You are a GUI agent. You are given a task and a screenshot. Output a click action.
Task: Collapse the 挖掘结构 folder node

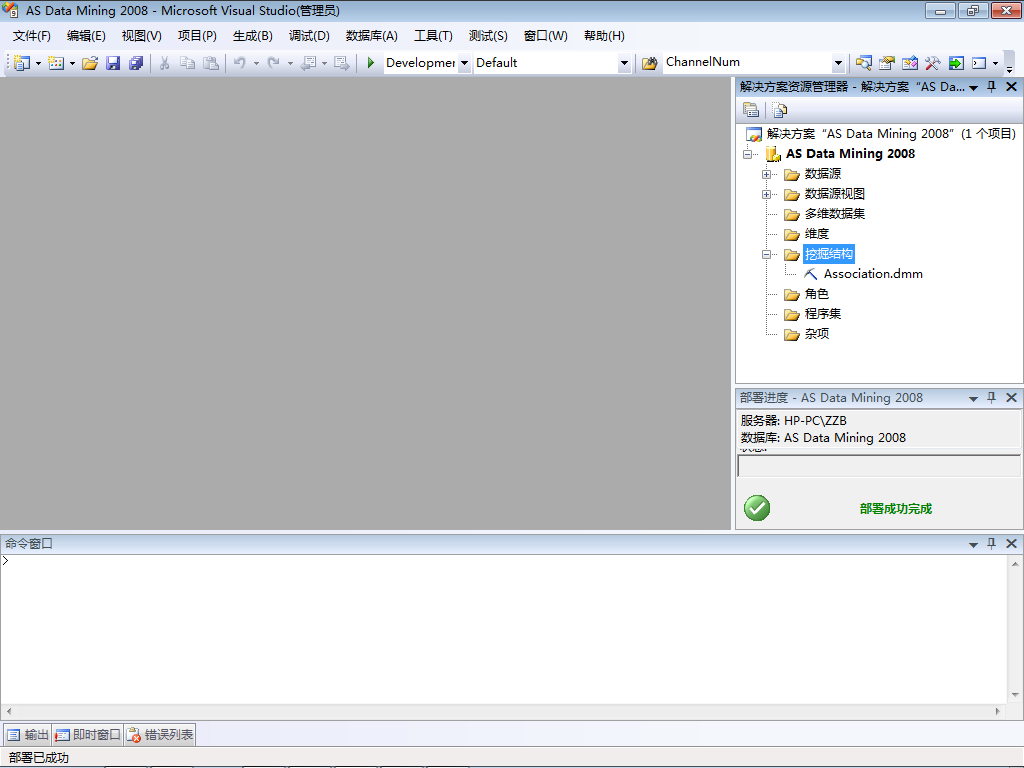[x=767, y=255]
